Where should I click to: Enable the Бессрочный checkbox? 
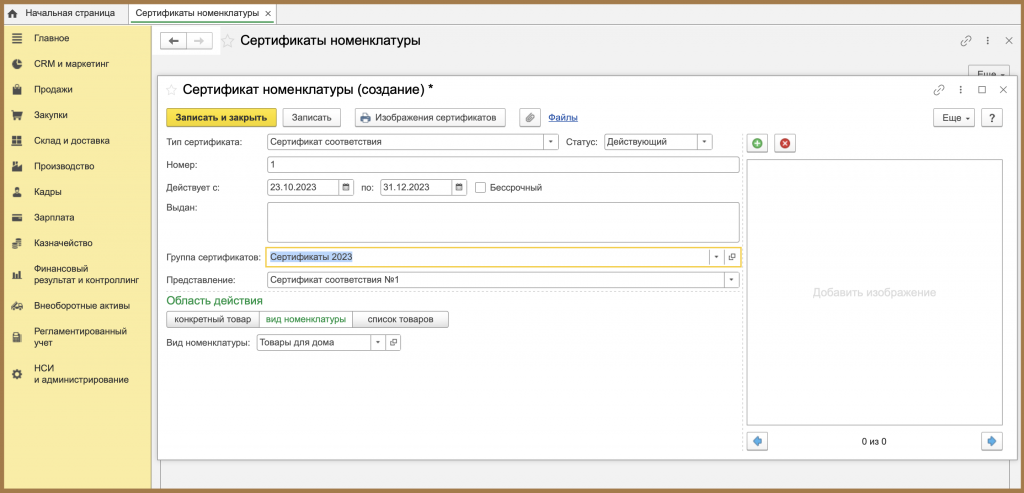480,187
